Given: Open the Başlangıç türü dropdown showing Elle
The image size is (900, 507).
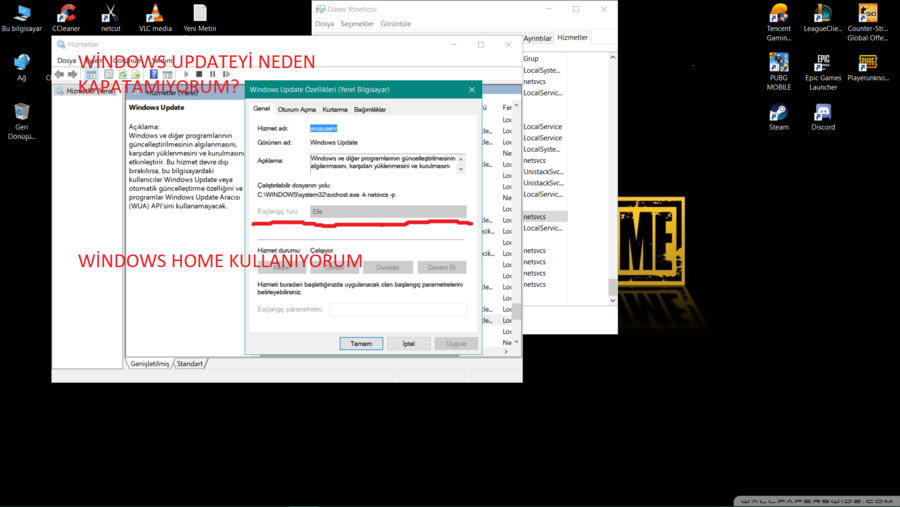Looking at the screenshot, I should (388, 211).
